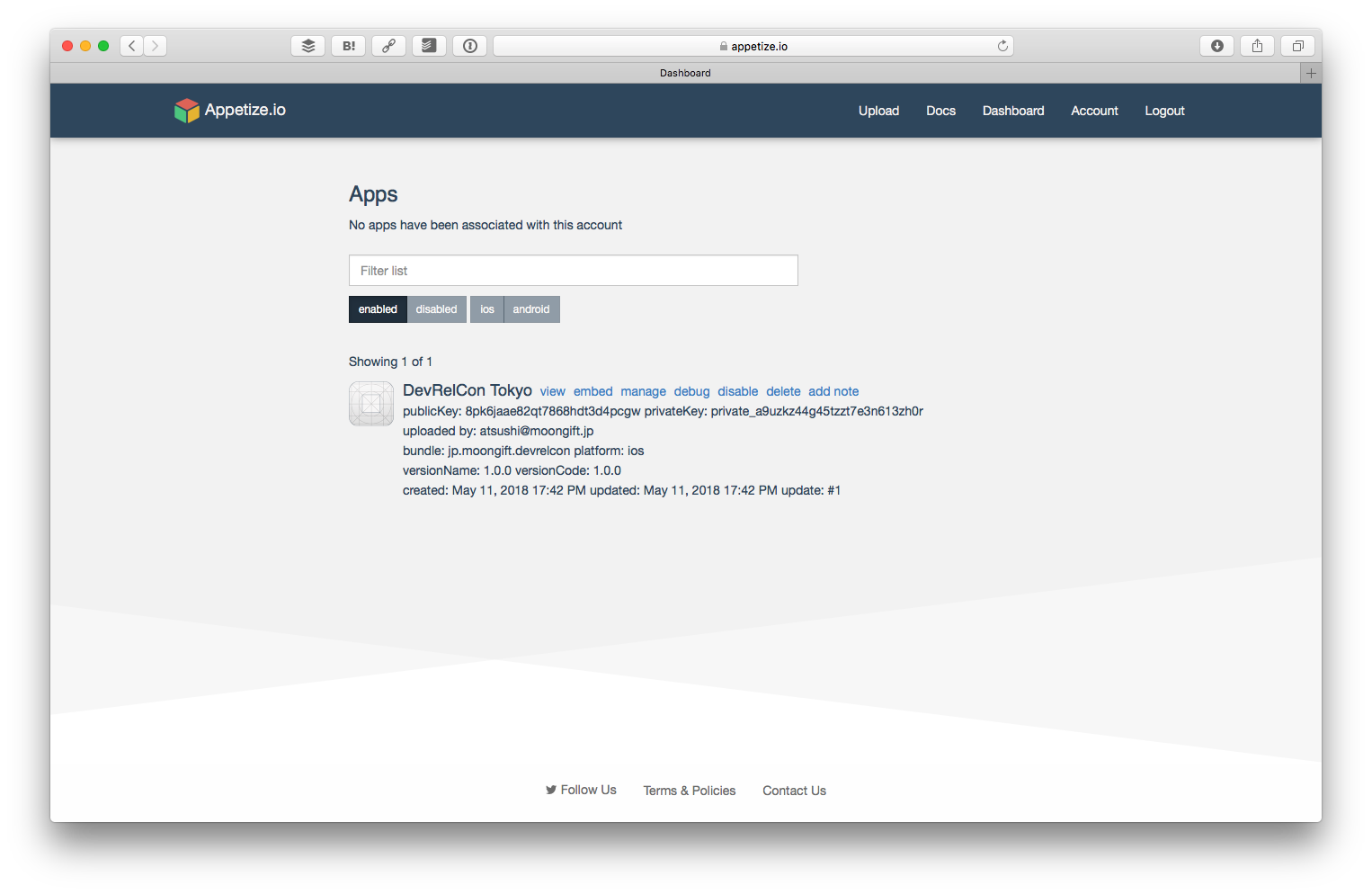Click the bundle jp.moongift.develcon line
The width and height of the screenshot is (1372, 894).
[523, 451]
